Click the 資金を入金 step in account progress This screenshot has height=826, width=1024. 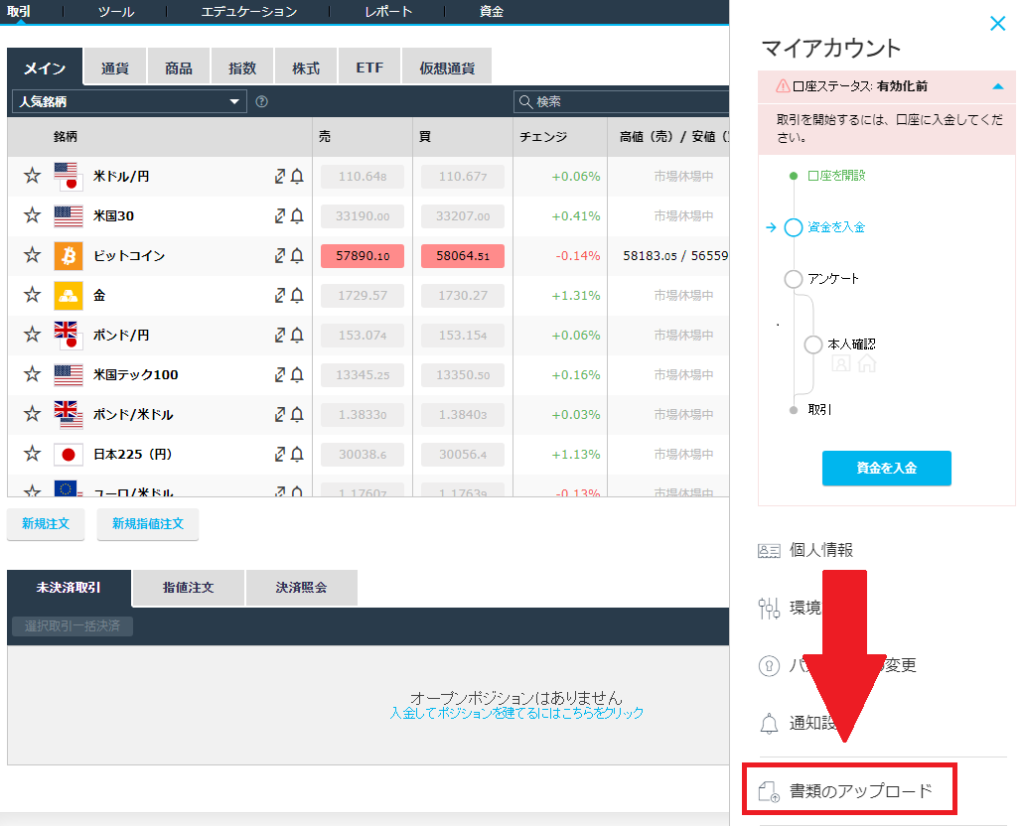(x=836, y=227)
